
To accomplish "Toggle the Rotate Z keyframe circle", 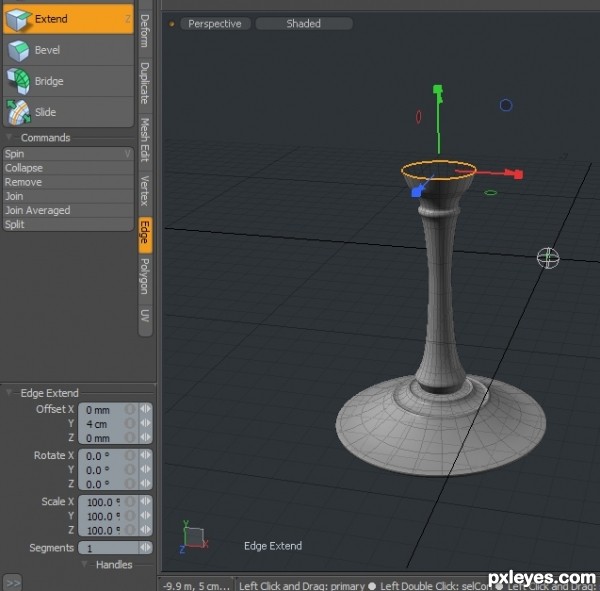I will (130, 483).
